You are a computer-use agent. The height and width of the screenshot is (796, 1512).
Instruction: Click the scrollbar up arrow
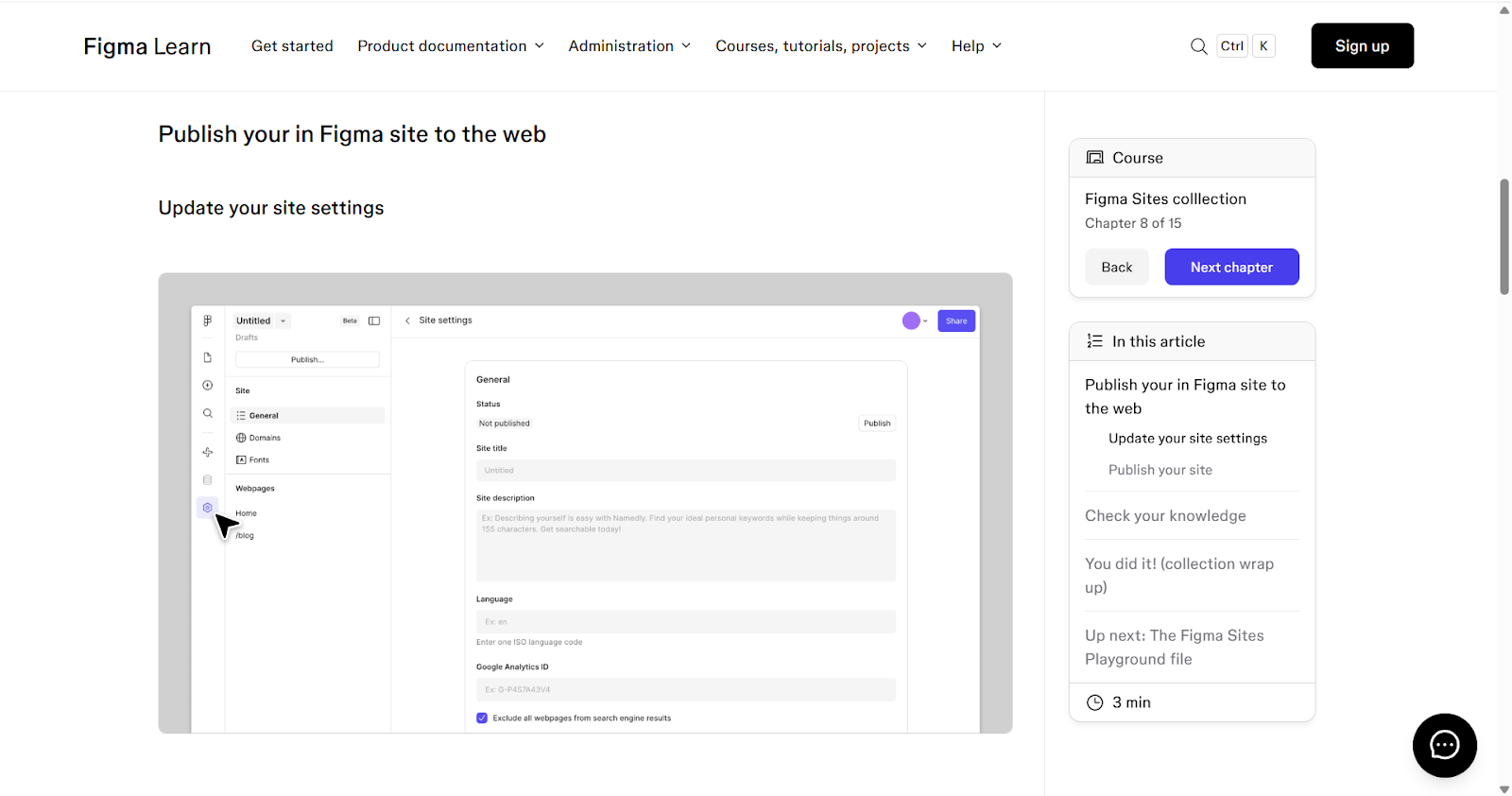[1503, 9]
